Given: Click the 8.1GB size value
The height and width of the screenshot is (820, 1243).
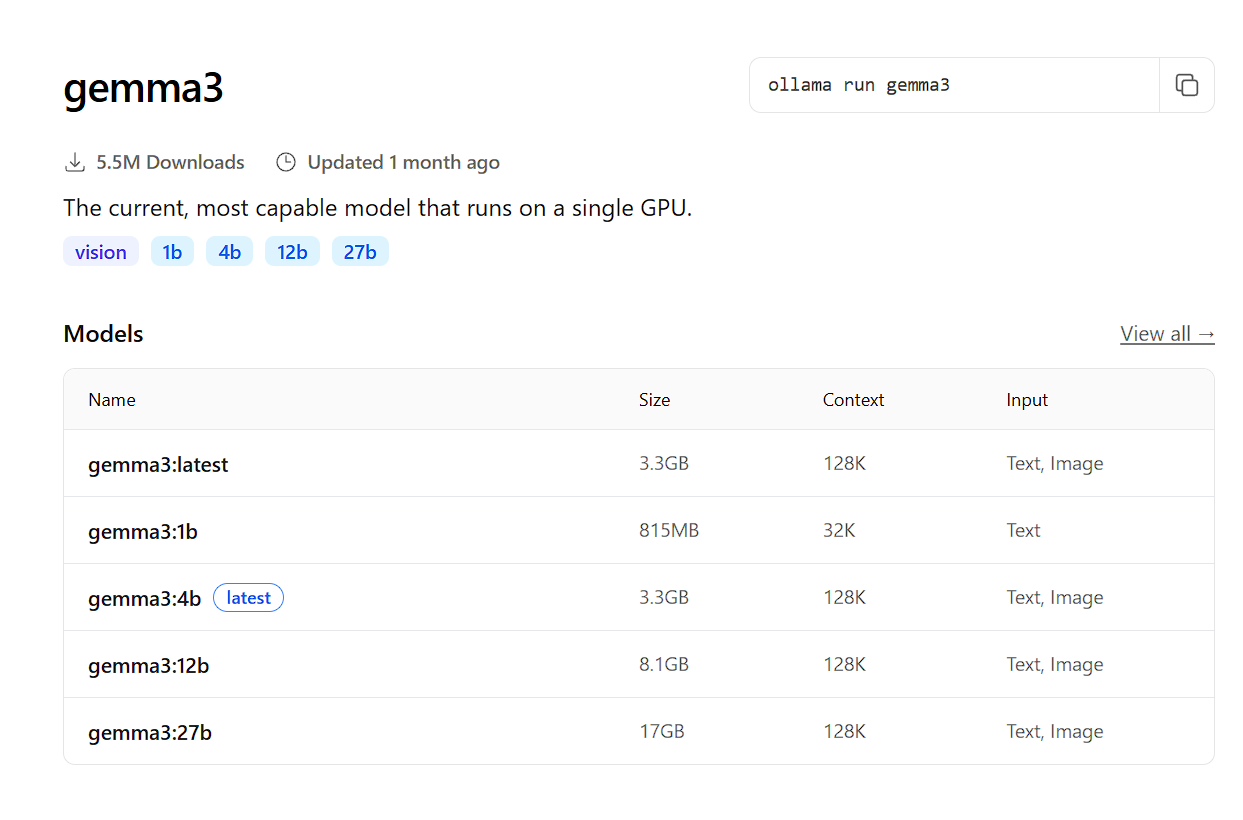Looking at the screenshot, I should (x=664, y=665).
